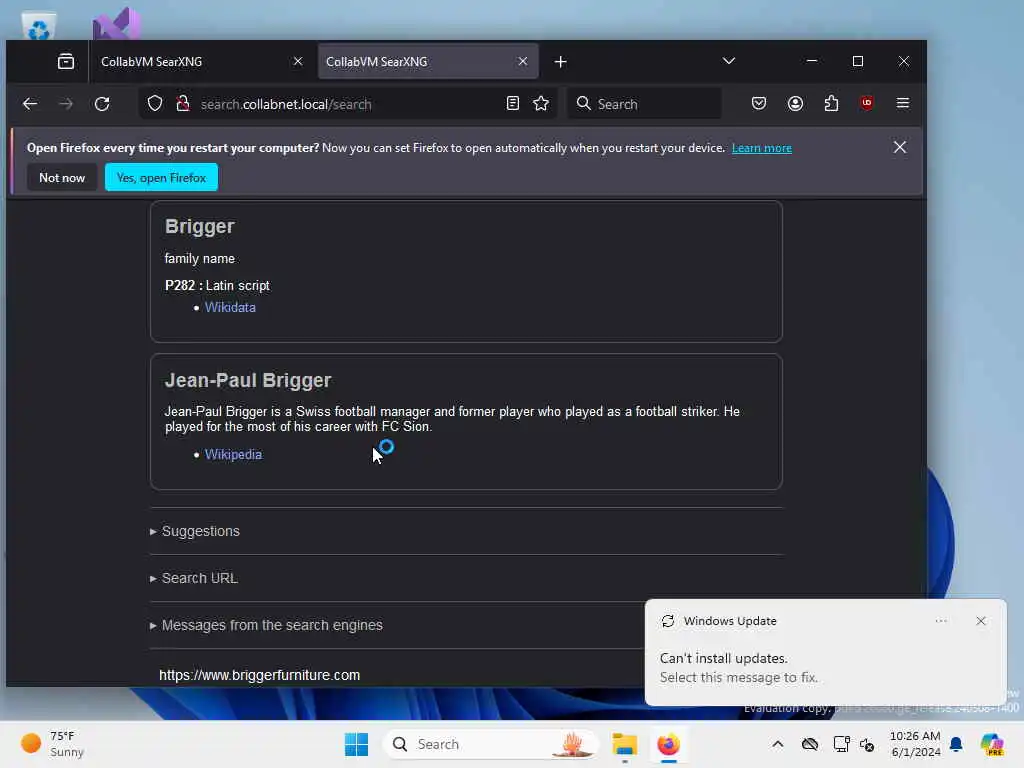Open the tracking protection shield icon
The height and width of the screenshot is (768, 1024).
coord(155,104)
